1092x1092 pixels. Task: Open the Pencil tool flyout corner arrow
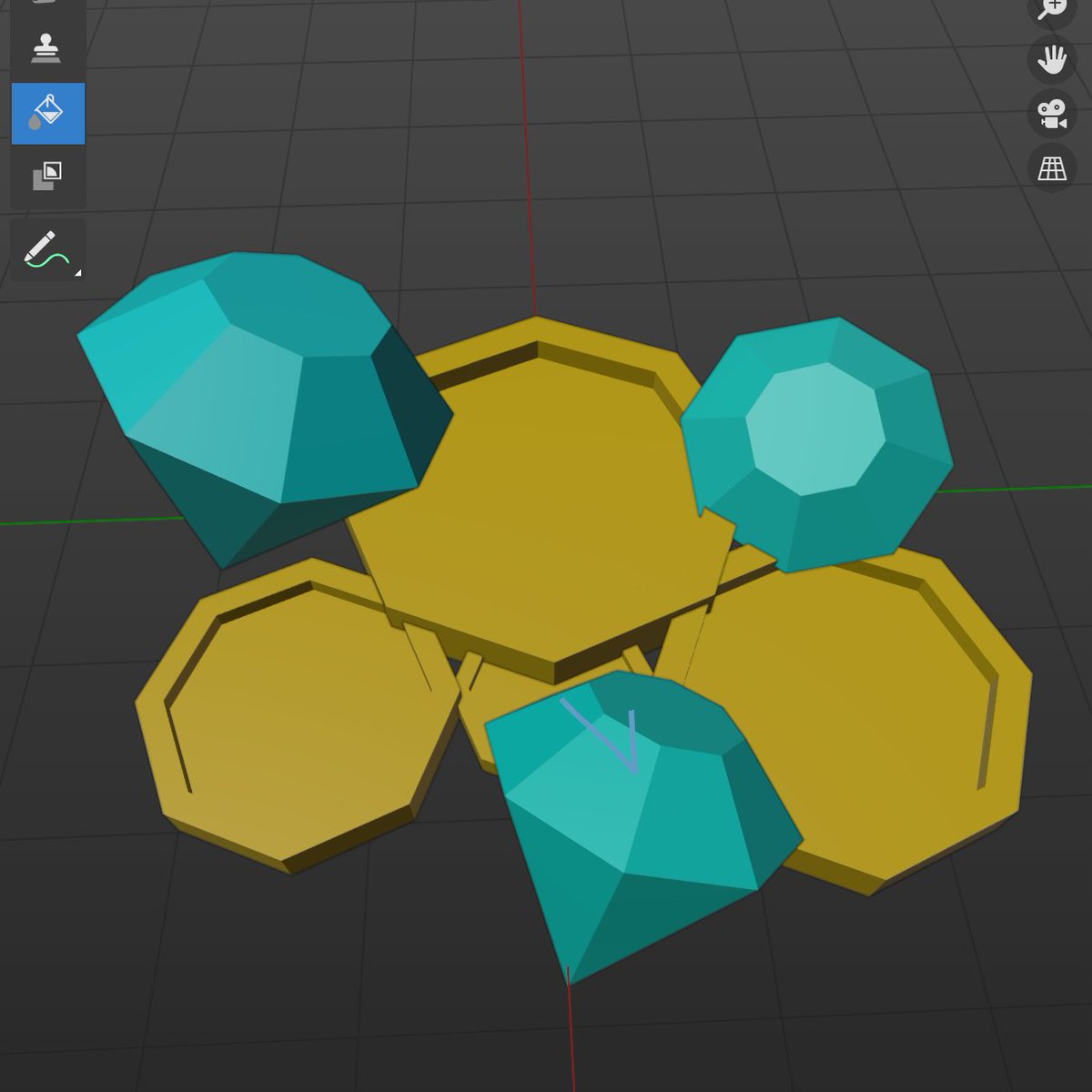coord(77,272)
